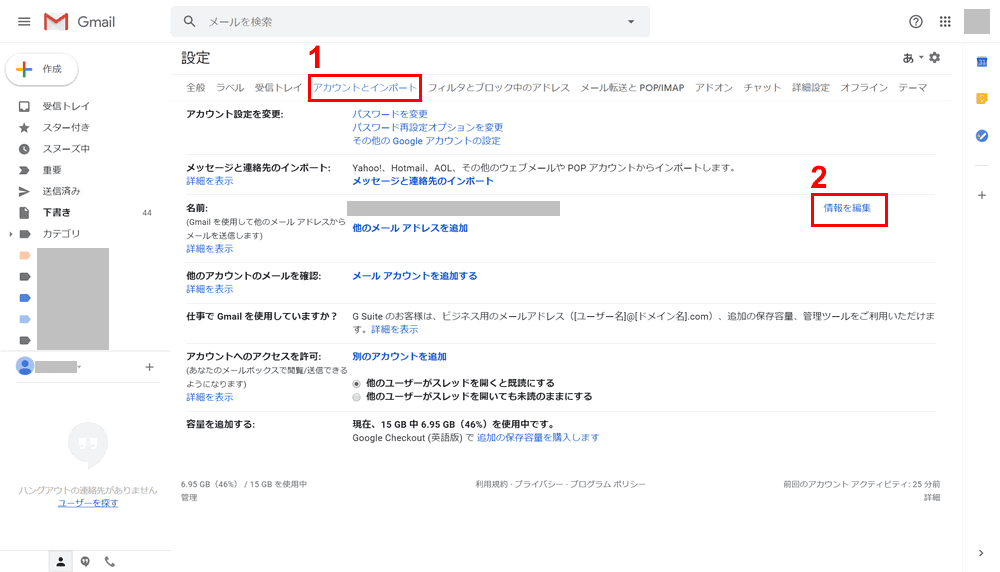
Task: Switch to the ラベル tab
Action: [230, 87]
